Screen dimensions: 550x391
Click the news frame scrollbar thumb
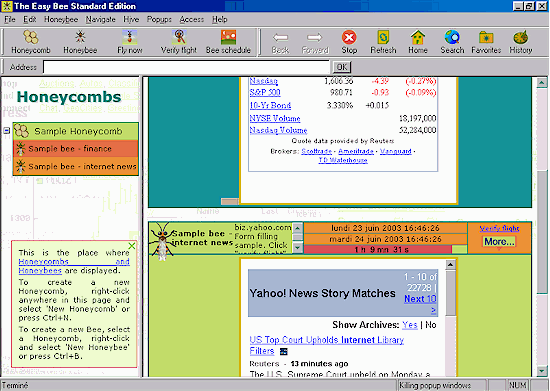pyautogui.click(x=451, y=293)
